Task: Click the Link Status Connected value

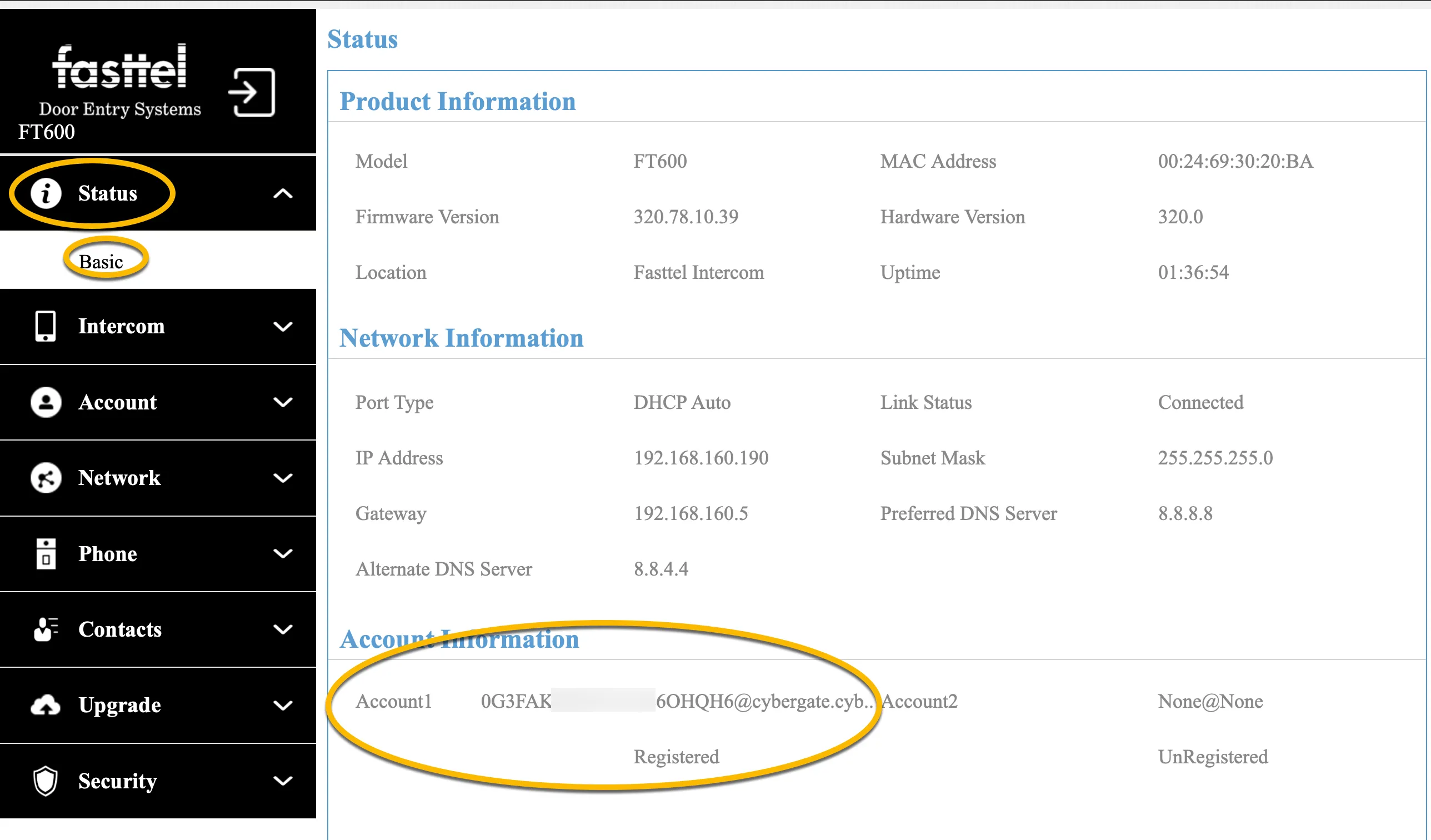Action: tap(1200, 402)
